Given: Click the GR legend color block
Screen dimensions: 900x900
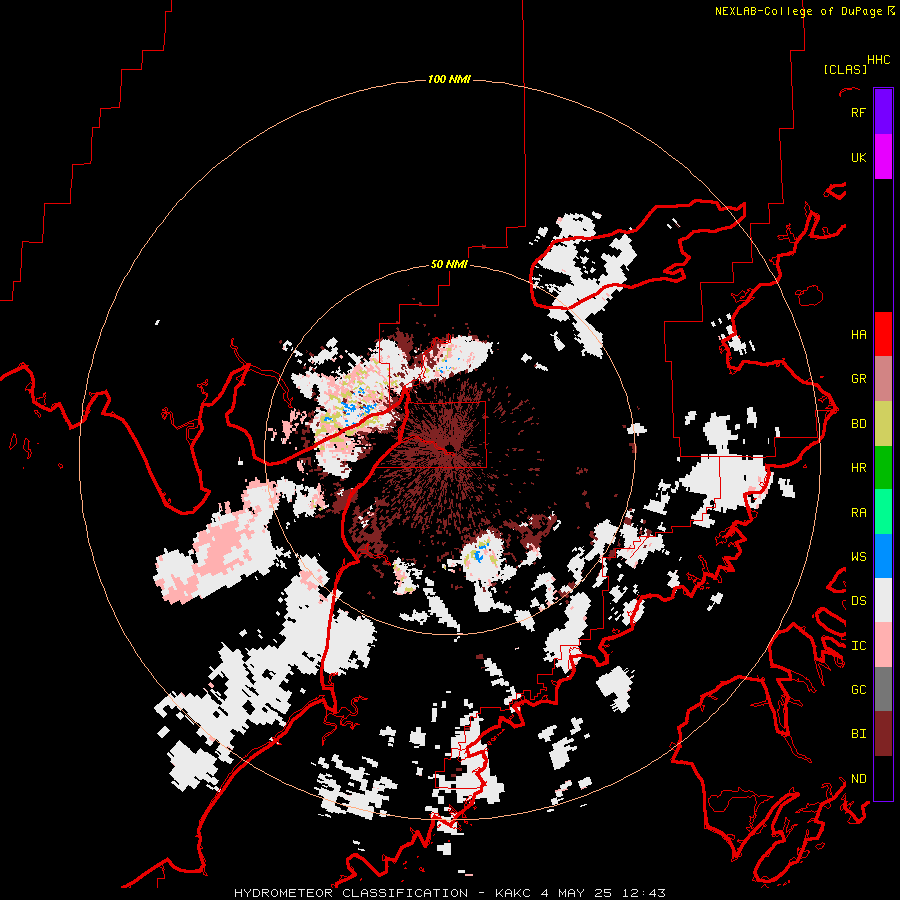Looking at the screenshot, I should click(x=883, y=378).
